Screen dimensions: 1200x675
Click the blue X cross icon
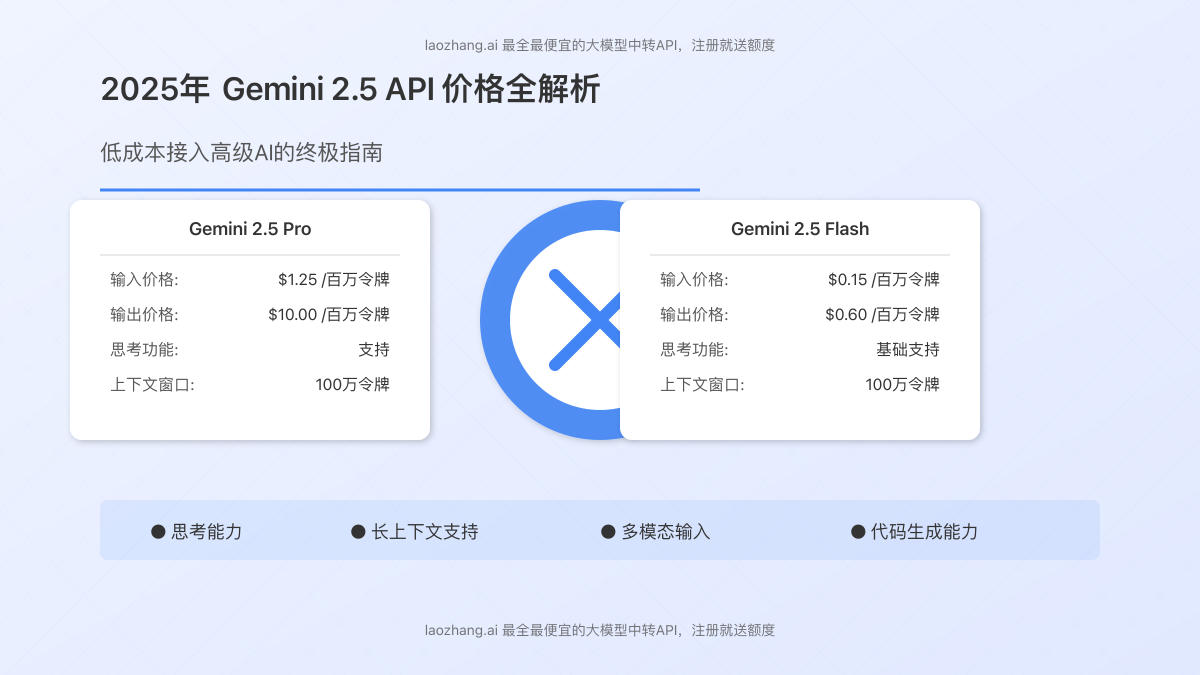pos(585,320)
